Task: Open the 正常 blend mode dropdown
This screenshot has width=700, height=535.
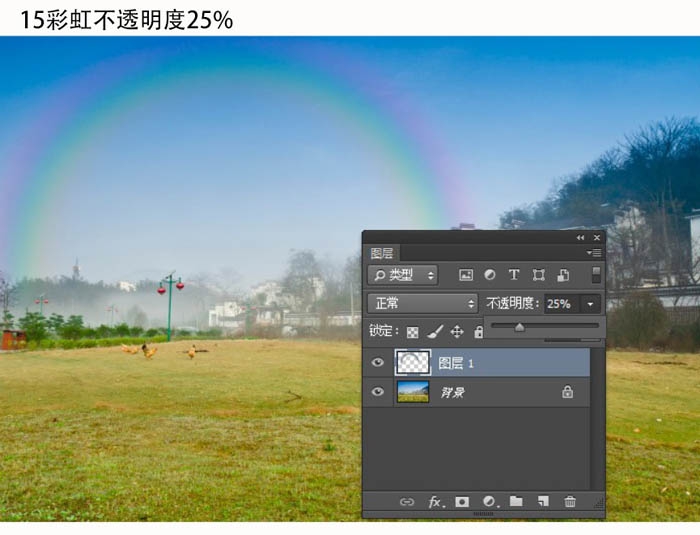Action: [422, 304]
